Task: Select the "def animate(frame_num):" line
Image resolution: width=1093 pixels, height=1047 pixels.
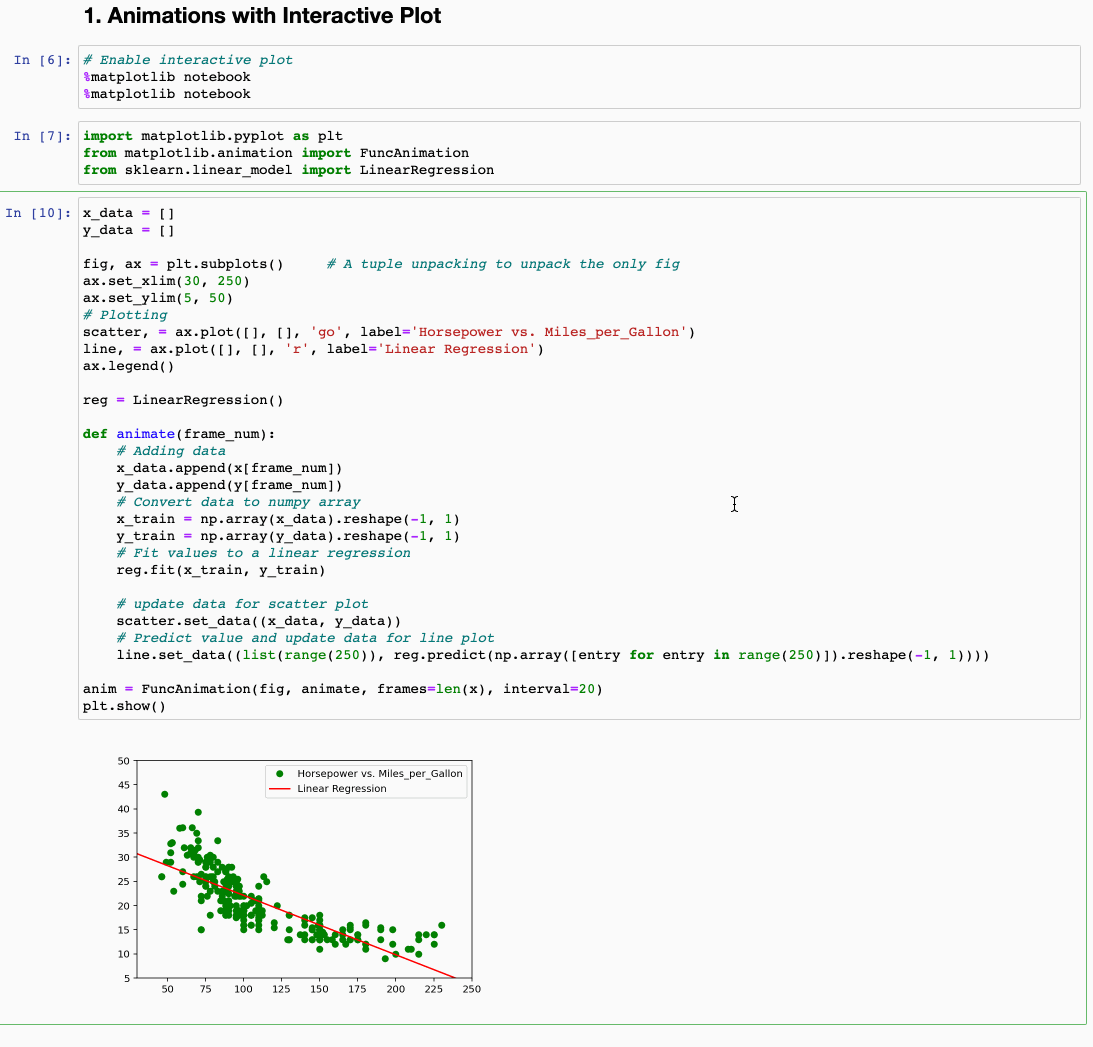Action: coord(180,434)
